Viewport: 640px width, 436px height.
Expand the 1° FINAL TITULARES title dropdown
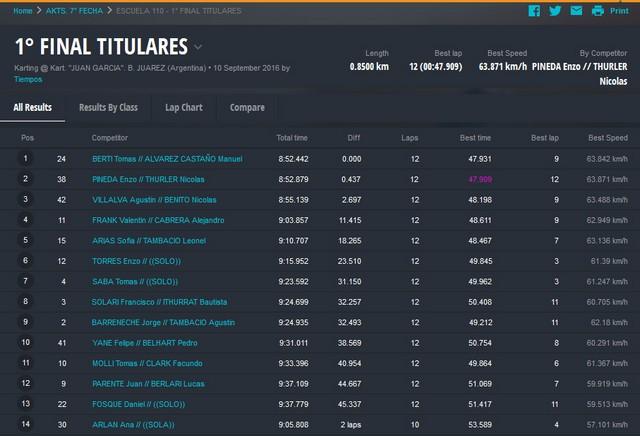tap(198, 47)
